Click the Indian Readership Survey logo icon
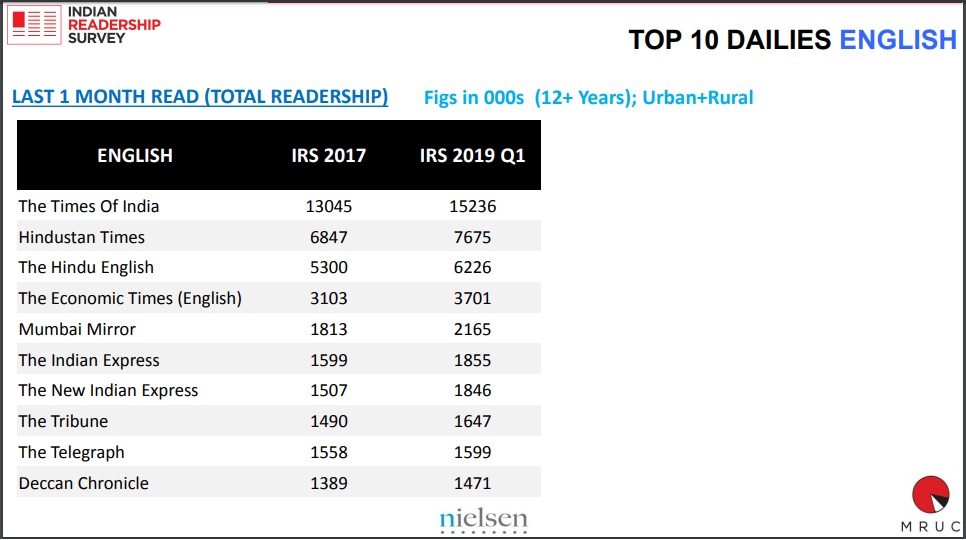The height and width of the screenshot is (540, 966). (34, 25)
